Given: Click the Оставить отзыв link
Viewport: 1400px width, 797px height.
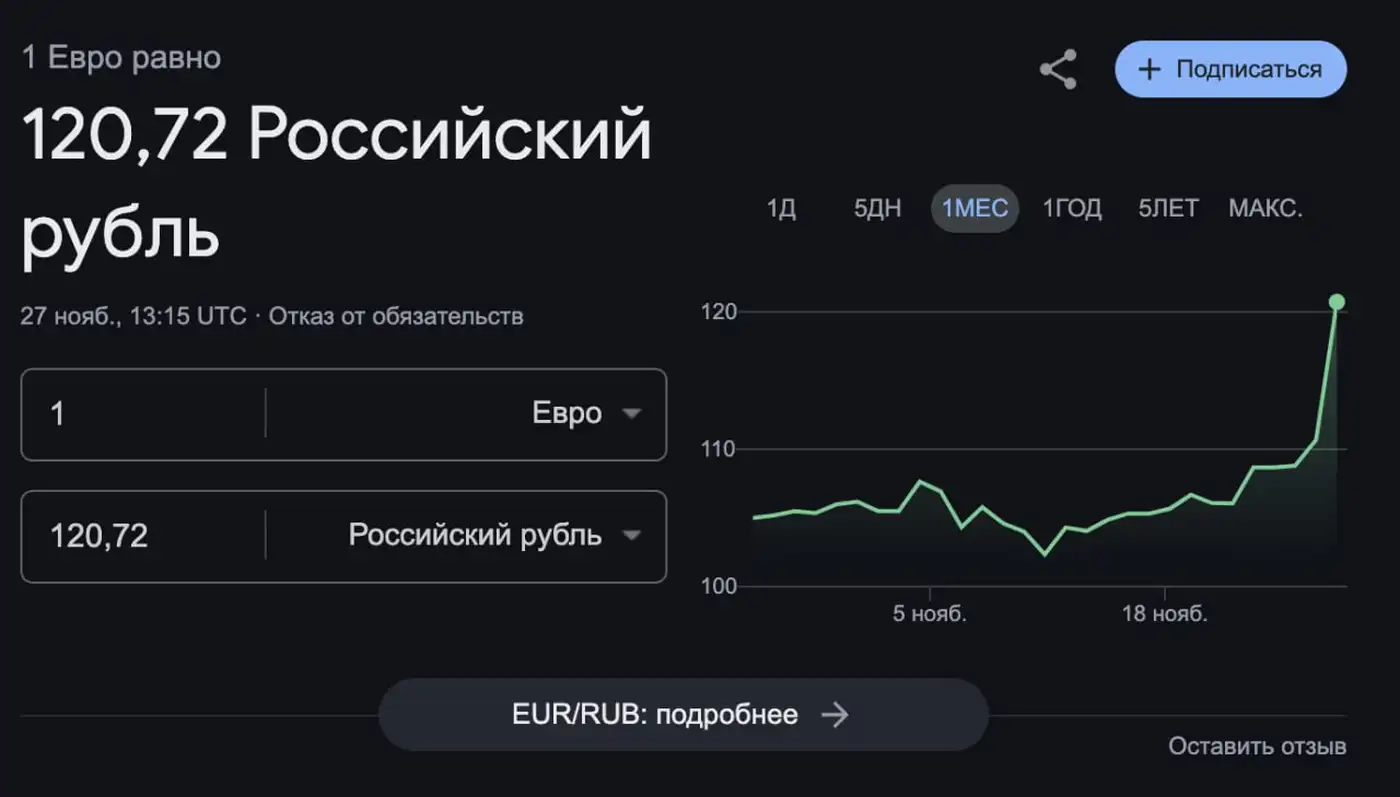Looking at the screenshot, I should pyautogui.click(x=1257, y=746).
